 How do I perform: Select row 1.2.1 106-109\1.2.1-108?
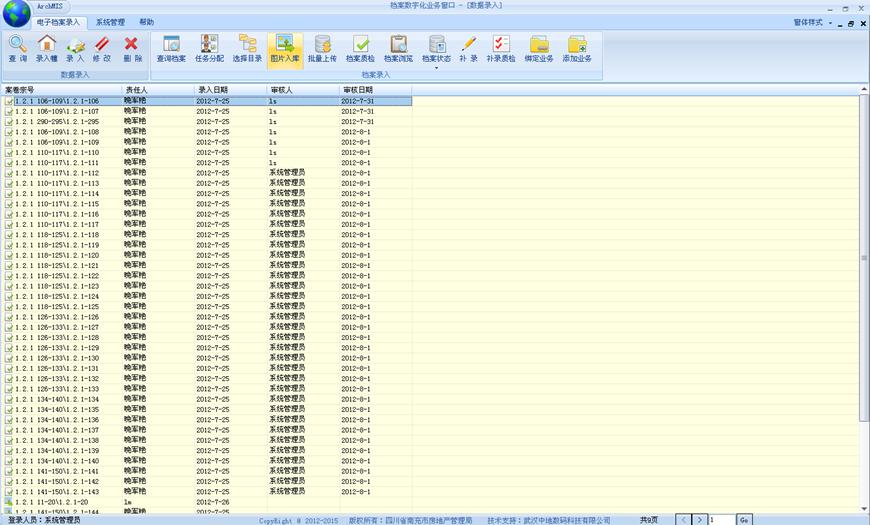pos(208,132)
